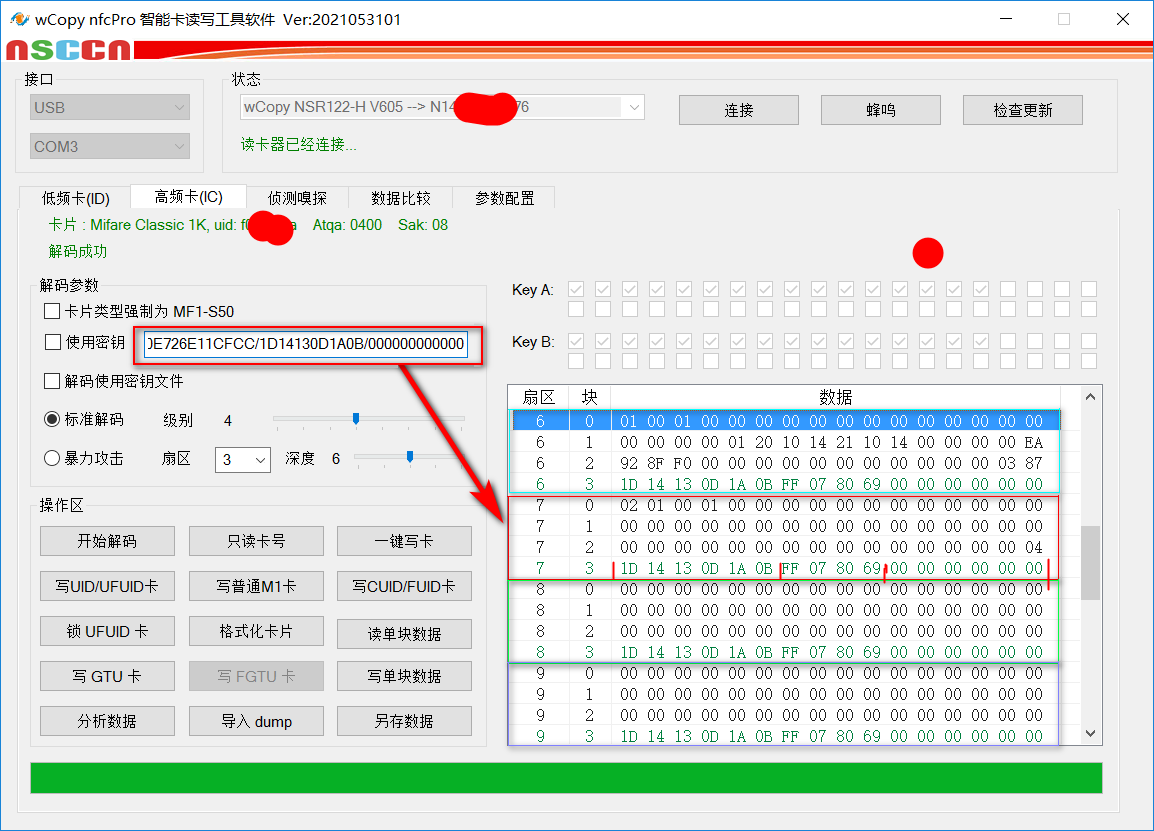Click the 连接 connect button
Screen dimensions: 1154x831
(738, 110)
